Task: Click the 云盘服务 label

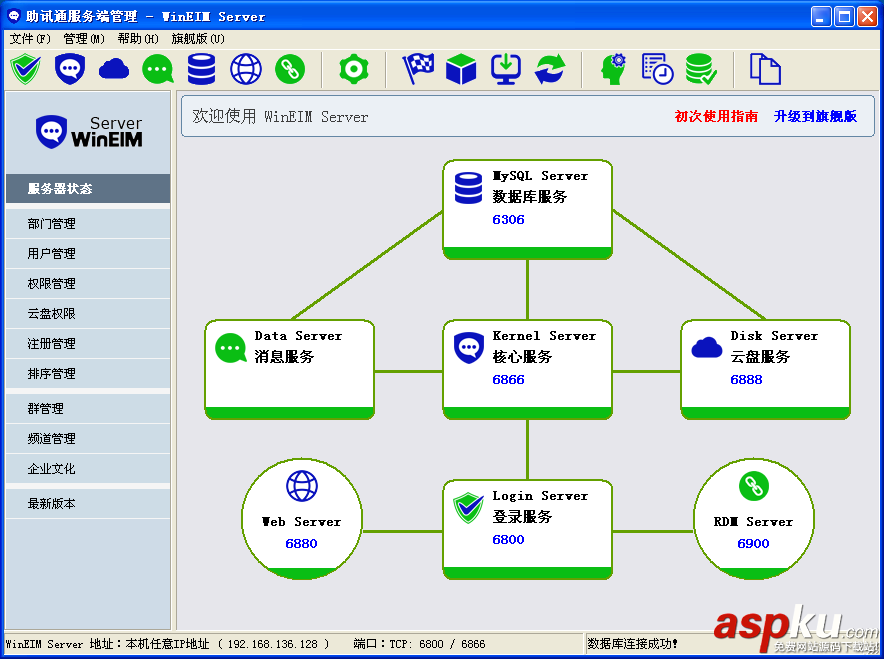Action: [x=760, y=356]
